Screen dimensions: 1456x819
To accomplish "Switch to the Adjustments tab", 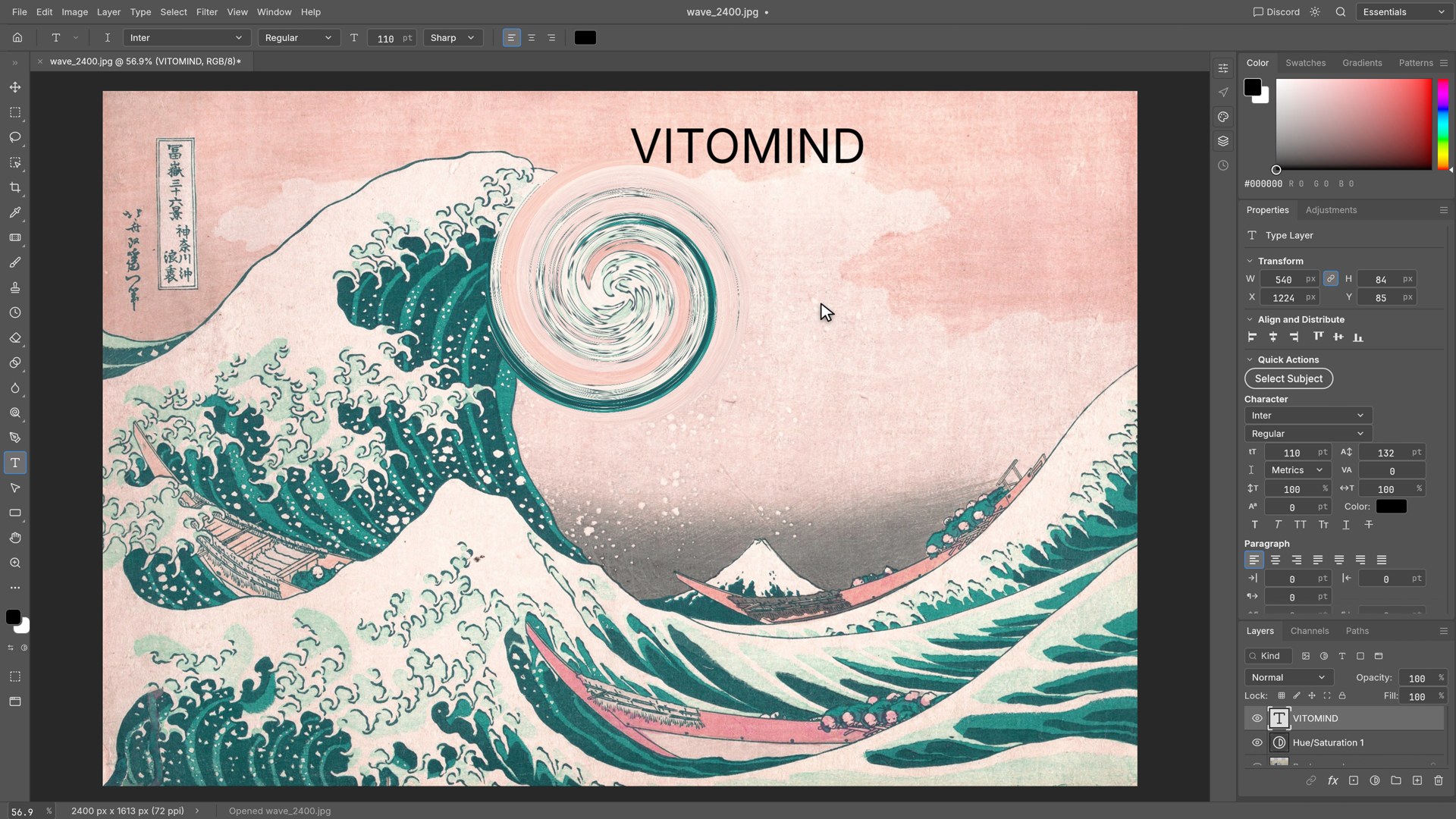I will (1331, 210).
